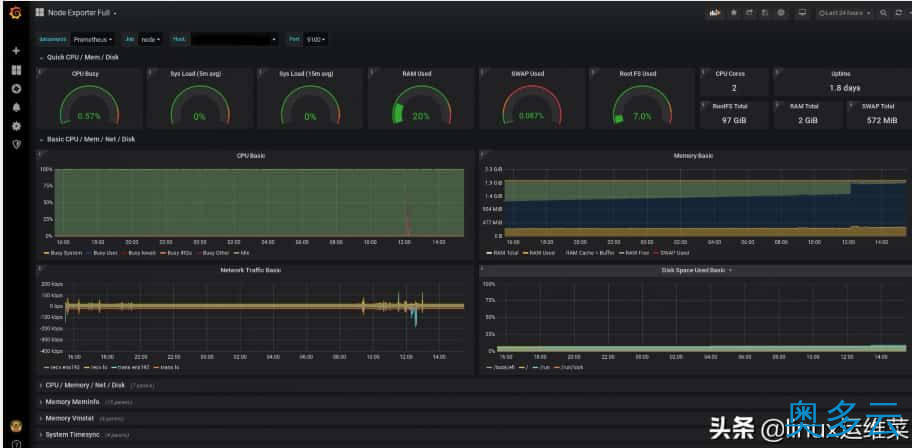Click the Save dashboard icon
This screenshot has height=448, width=912.
tap(765, 12)
